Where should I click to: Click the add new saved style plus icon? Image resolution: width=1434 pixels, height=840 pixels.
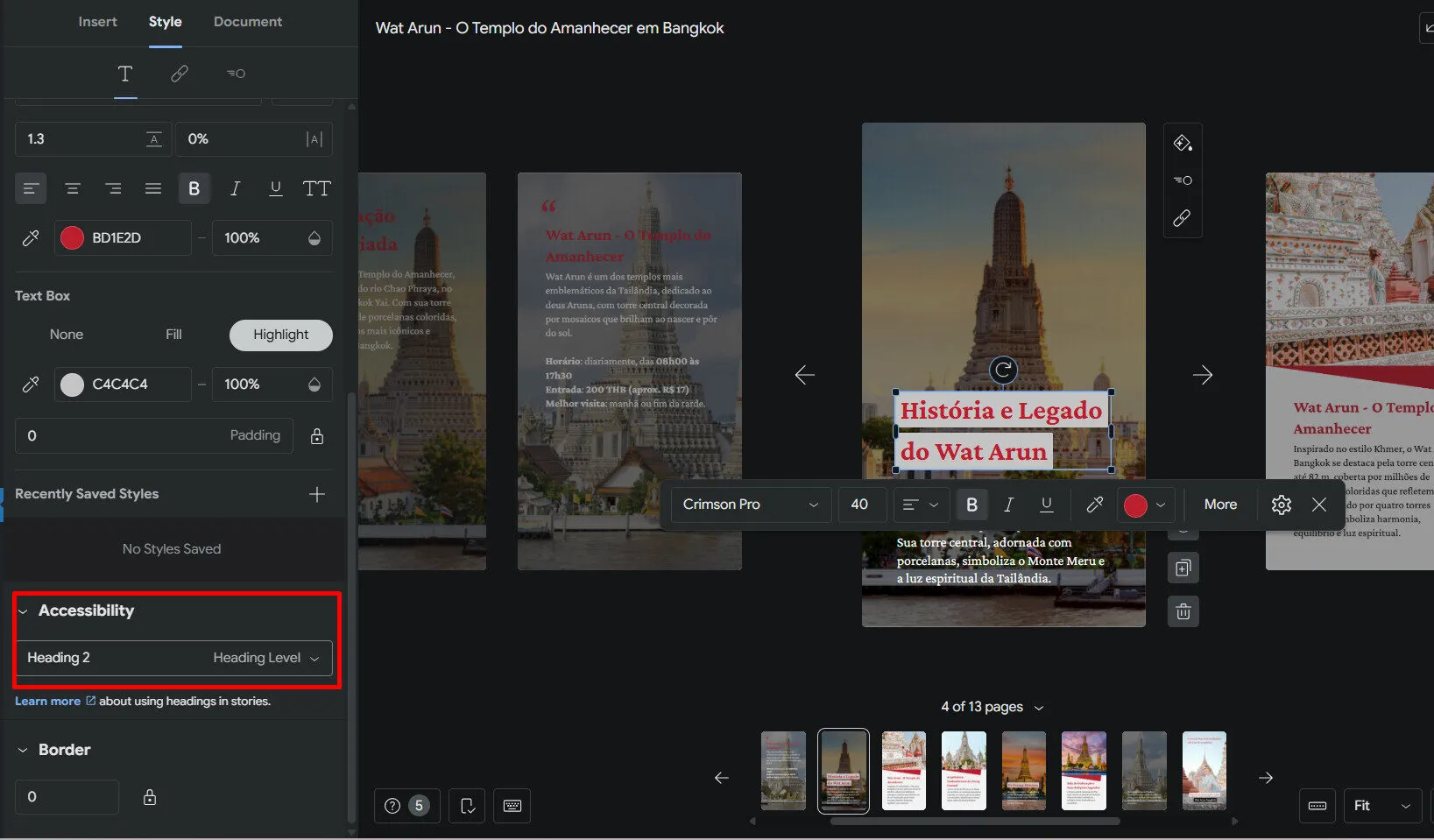coord(317,494)
